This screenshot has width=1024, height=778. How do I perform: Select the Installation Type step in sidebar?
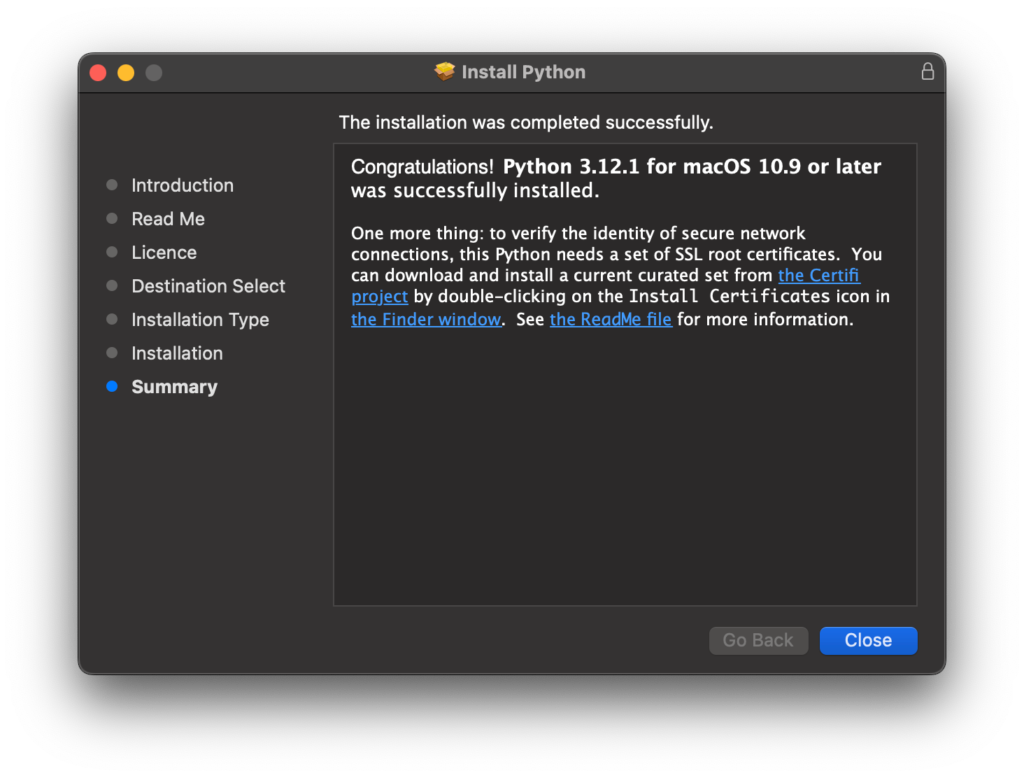point(200,319)
